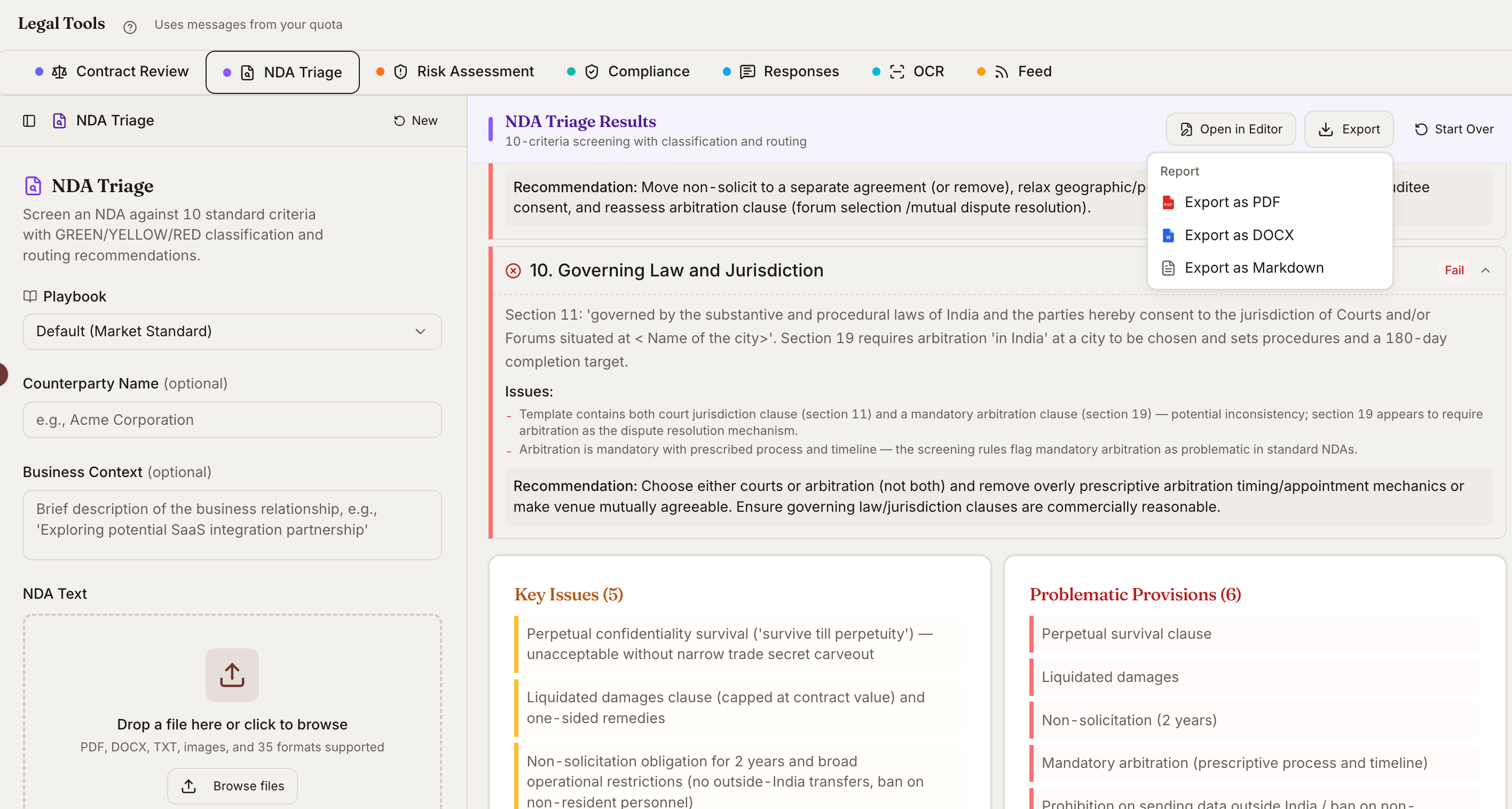This screenshot has height=809, width=1512.
Task: Go to the Responses tab
Action: tap(781, 72)
